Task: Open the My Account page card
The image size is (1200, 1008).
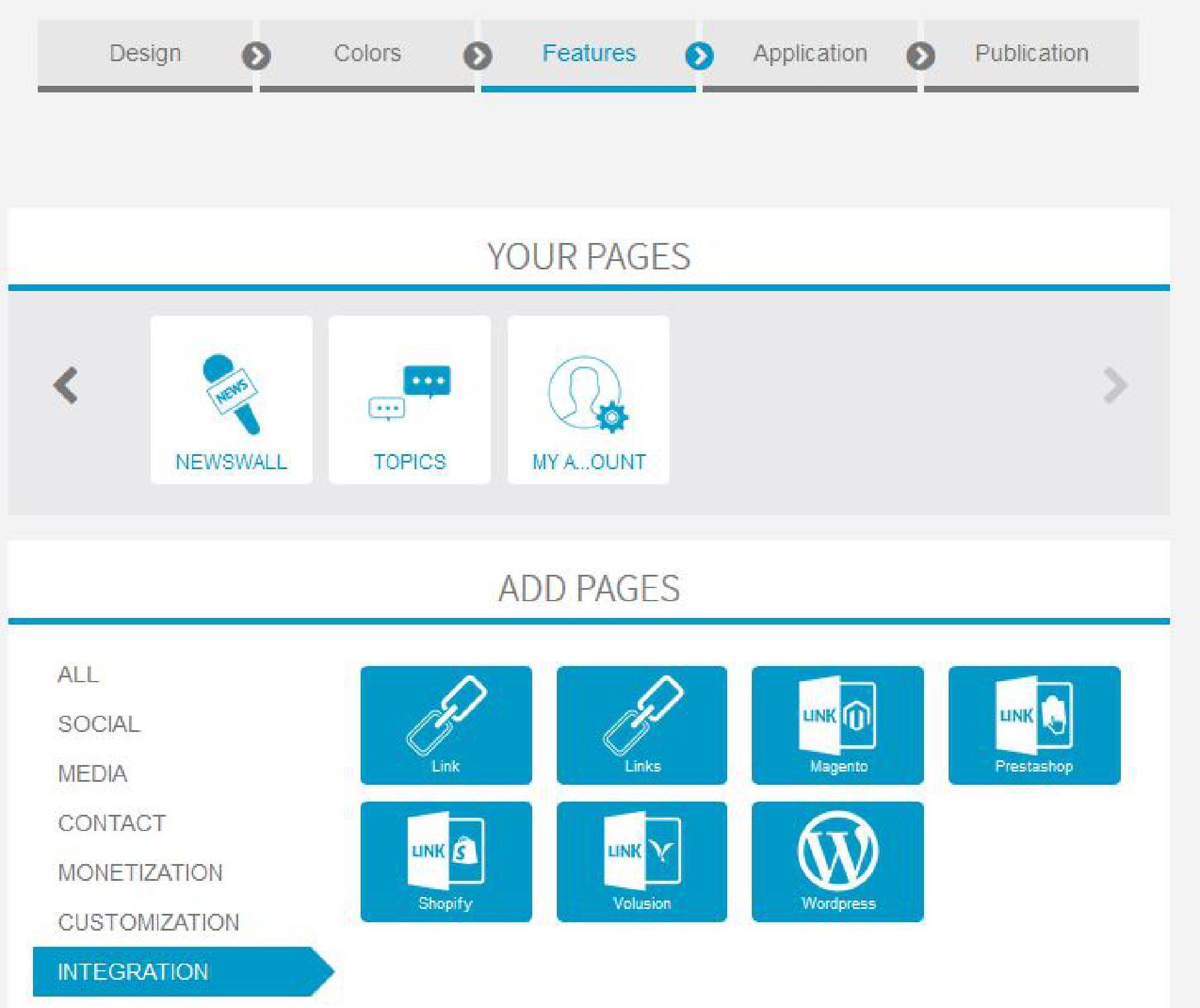Action: point(588,400)
